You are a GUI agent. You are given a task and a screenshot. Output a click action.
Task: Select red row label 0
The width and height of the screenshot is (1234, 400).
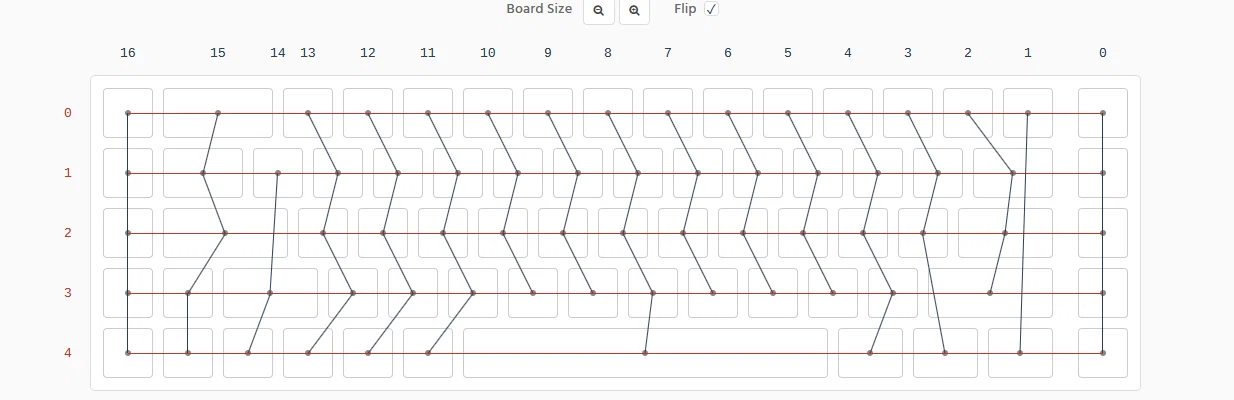[68, 113]
